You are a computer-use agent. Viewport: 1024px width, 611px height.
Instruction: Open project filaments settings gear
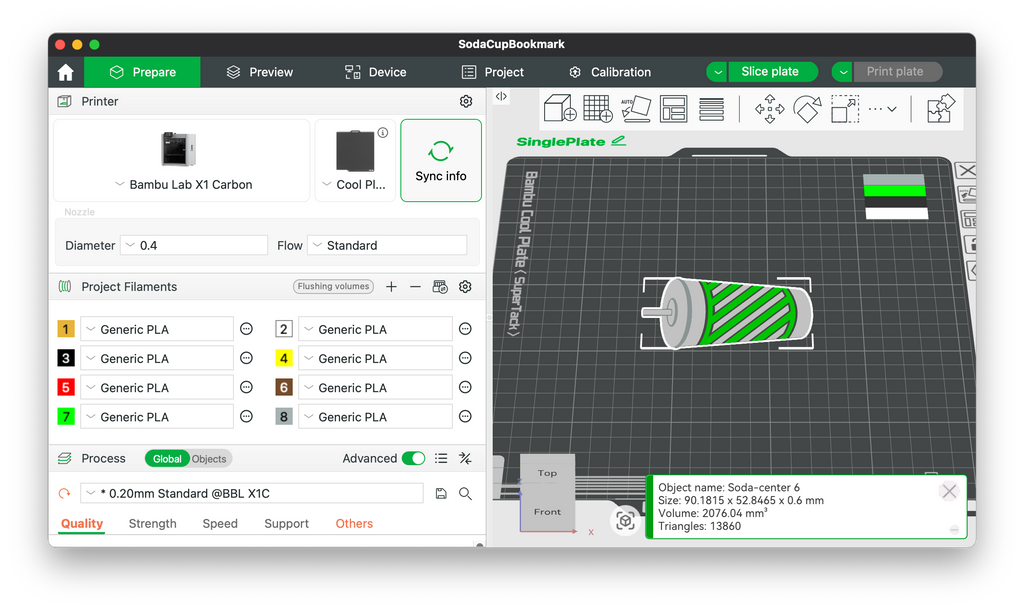(x=465, y=287)
